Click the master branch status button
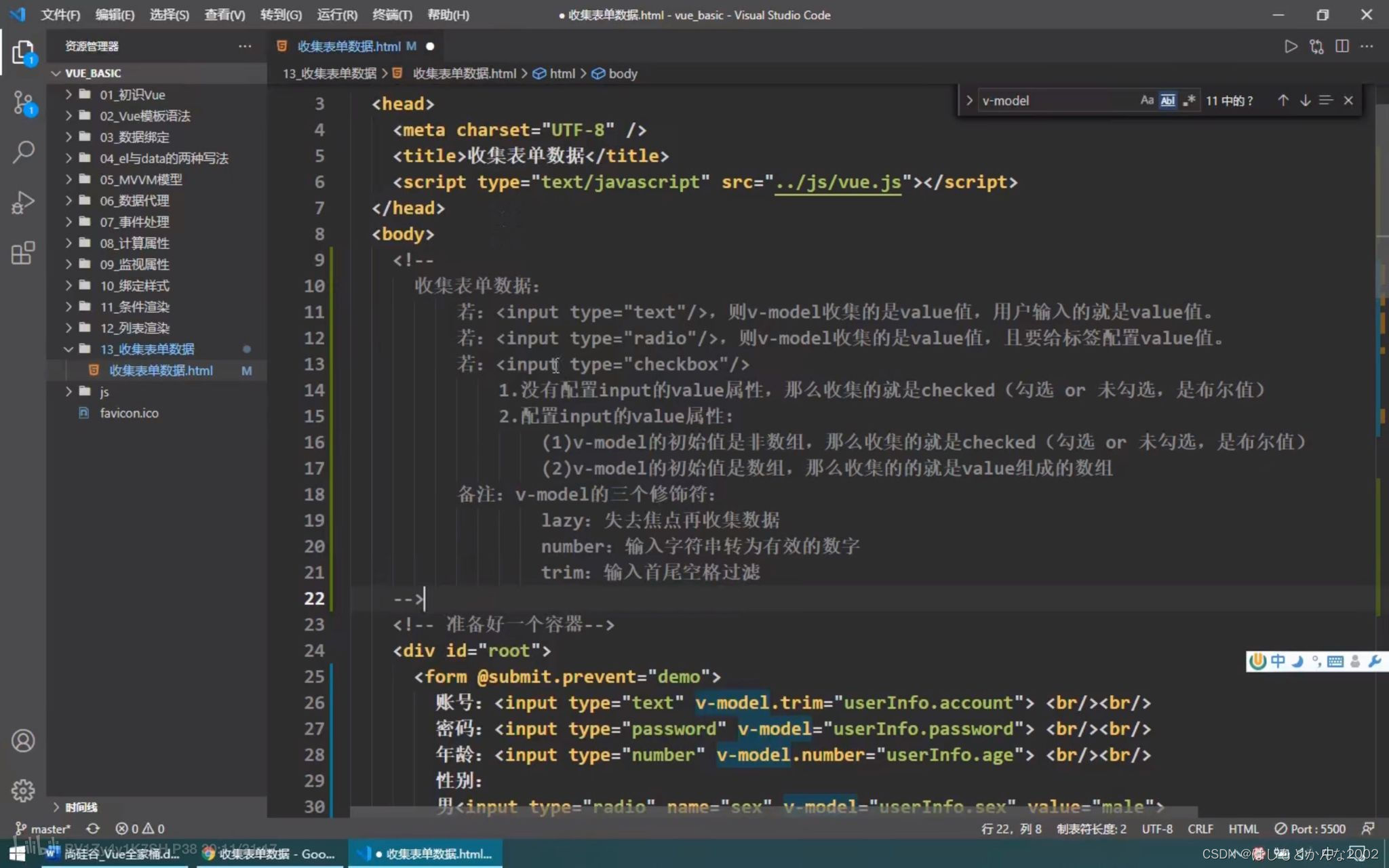The width and height of the screenshot is (1389, 868). [x=43, y=829]
